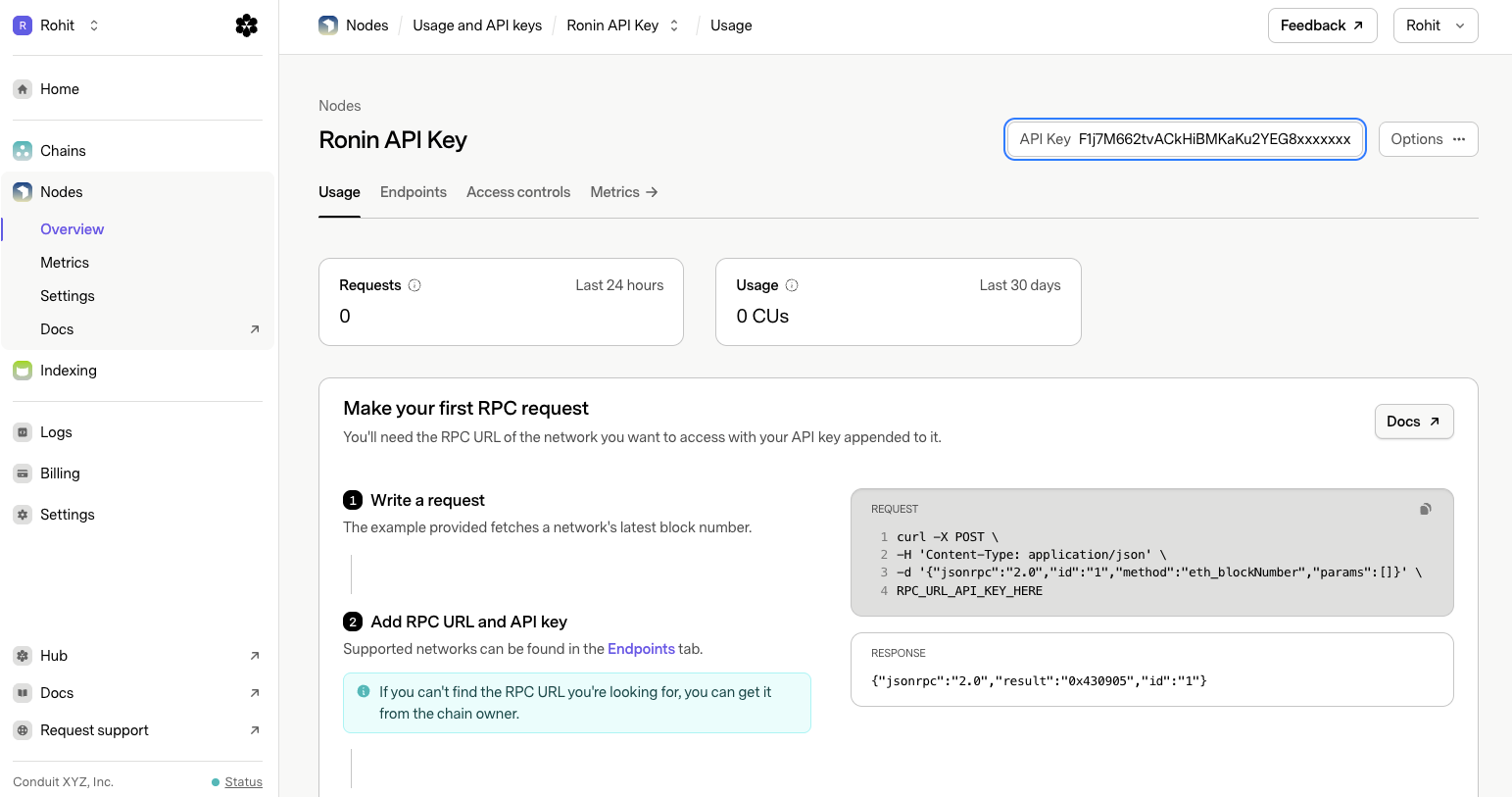Follow the Endpoints link in step two
This screenshot has width=1512, height=797.
click(x=641, y=649)
